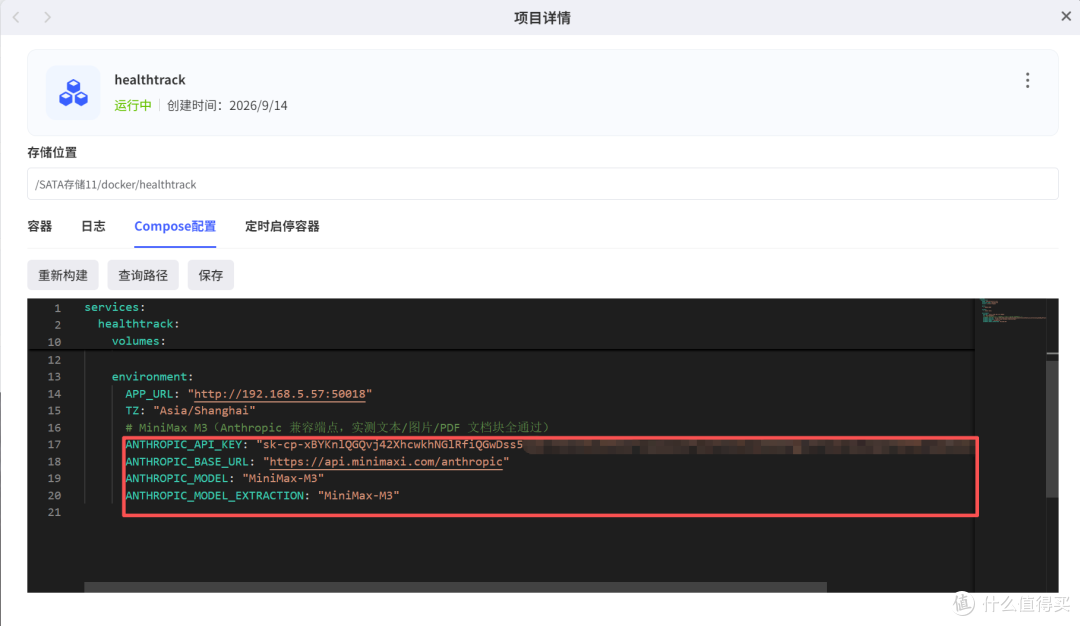1080x626 pixels.
Task: Click line number 21 in the gutter
Action: tap(54, 512)
